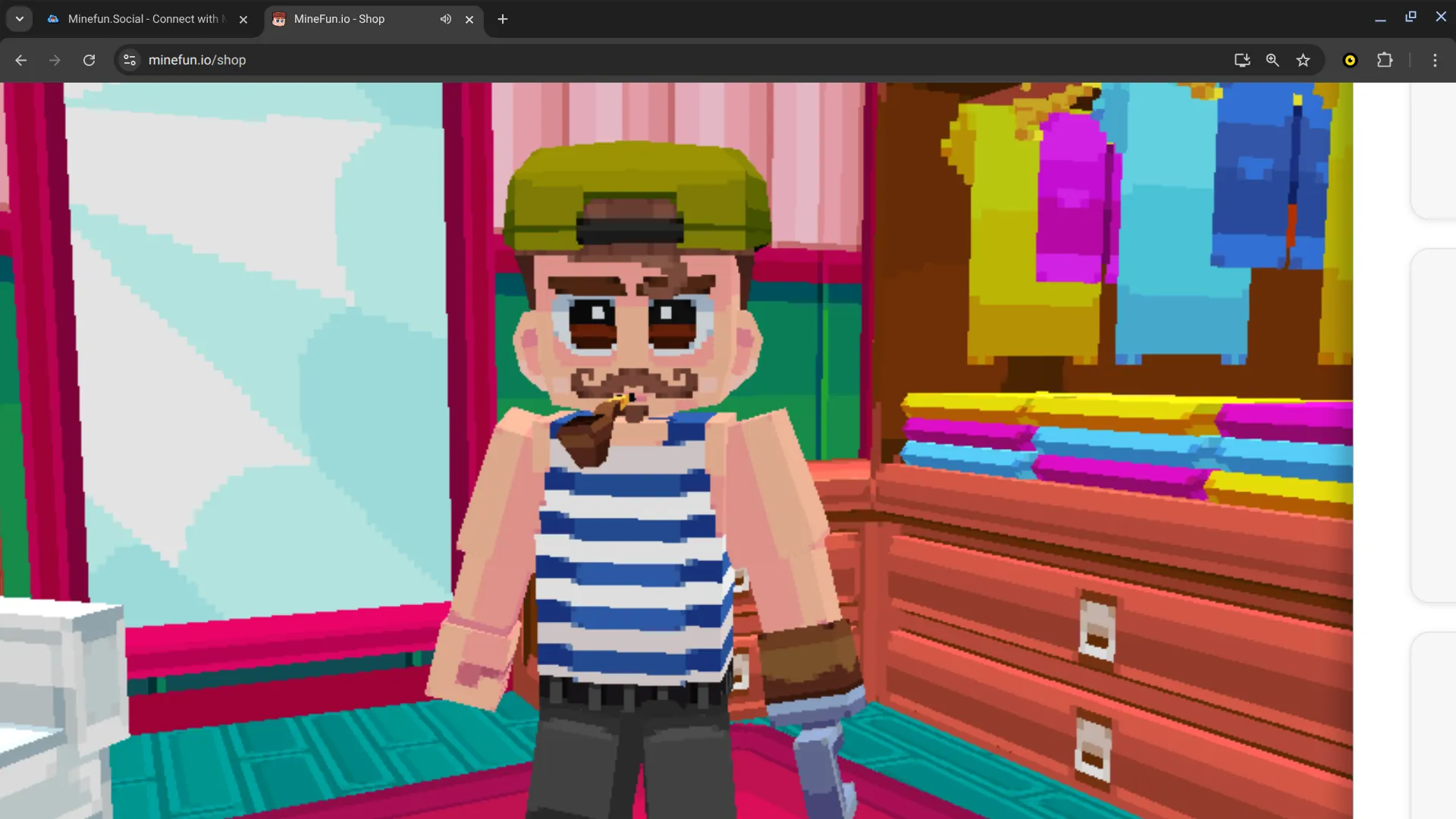Go back to the previous page
The height and width of the screenshot is (819, 1456).
pyautogui.click(x=21, y=60)
